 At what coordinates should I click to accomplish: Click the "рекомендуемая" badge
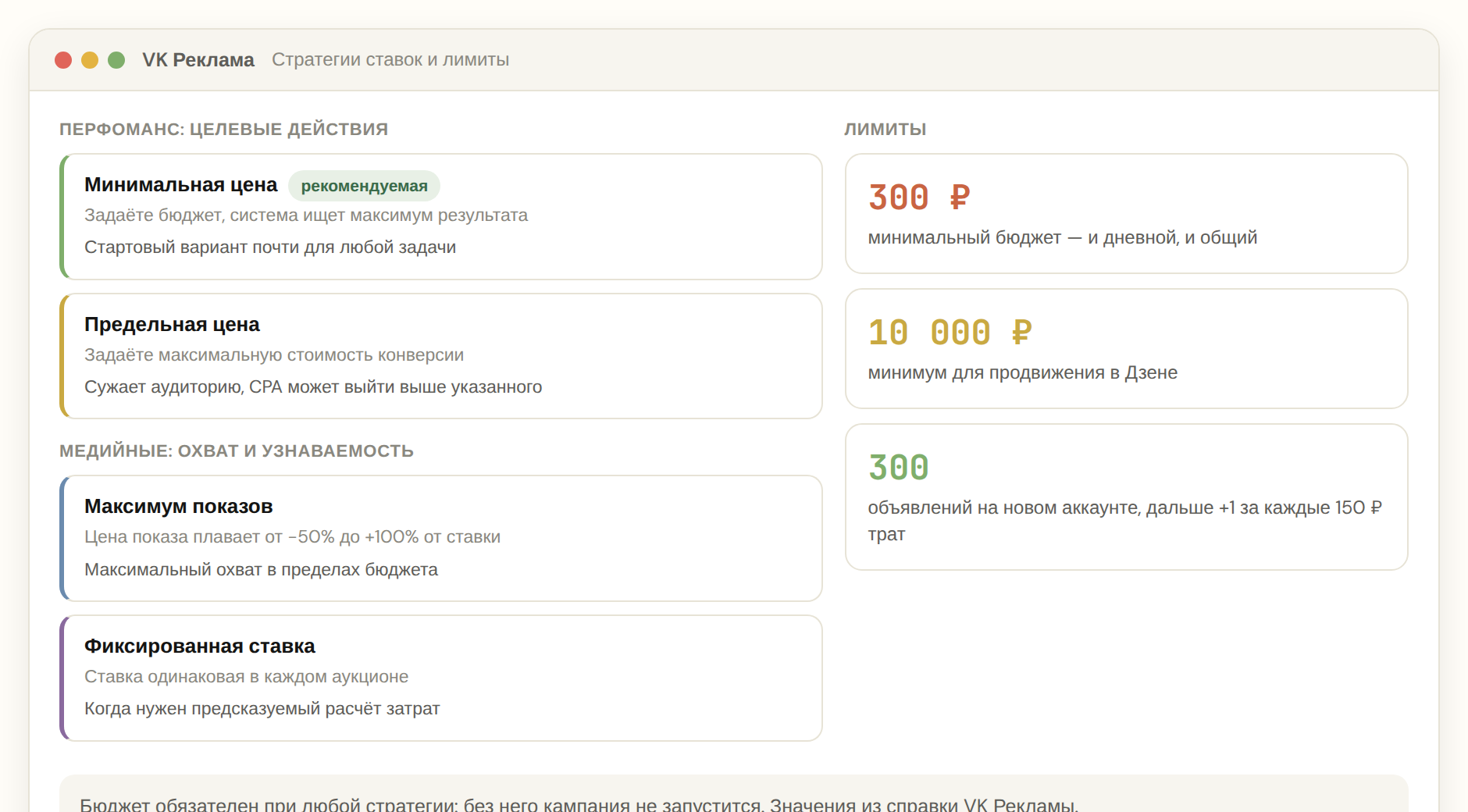coord(364,186)
